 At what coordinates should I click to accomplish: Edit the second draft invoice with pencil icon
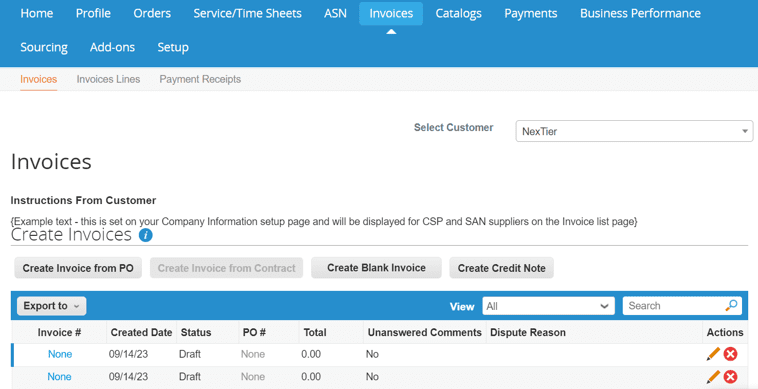pyautogui.click(x=713, y=377)
